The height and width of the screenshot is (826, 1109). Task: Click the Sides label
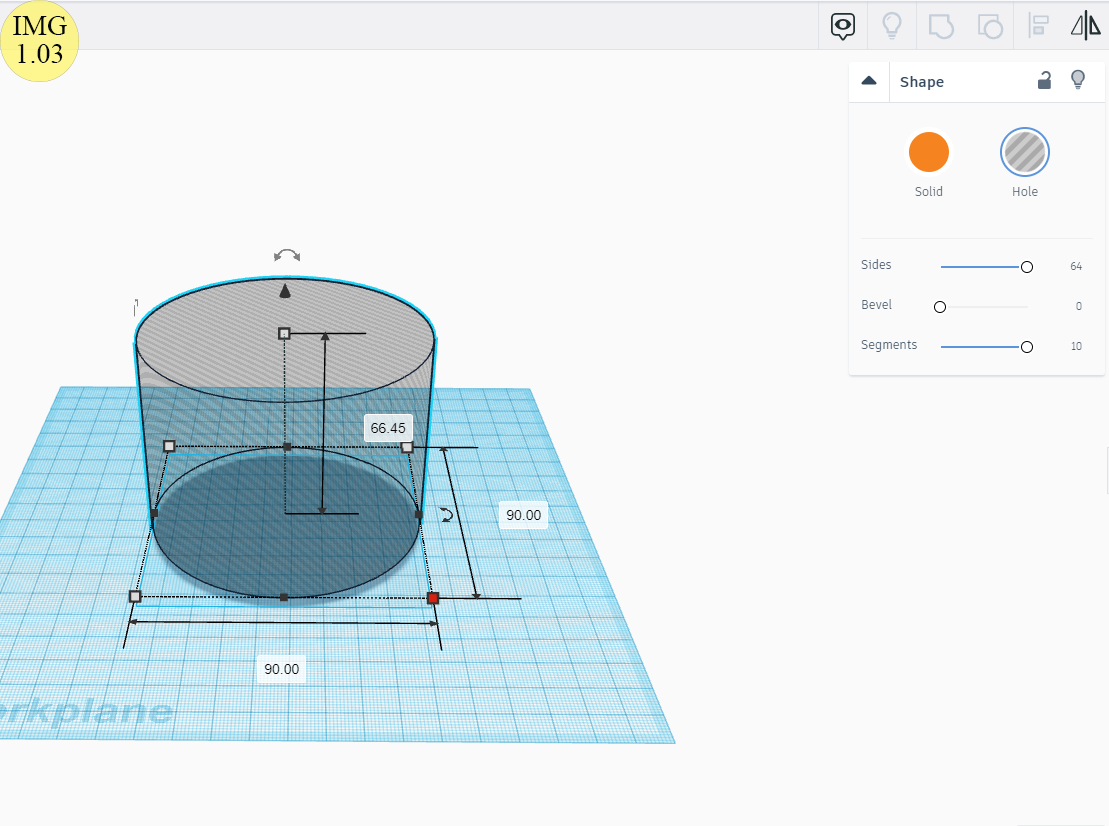[876, 264]
